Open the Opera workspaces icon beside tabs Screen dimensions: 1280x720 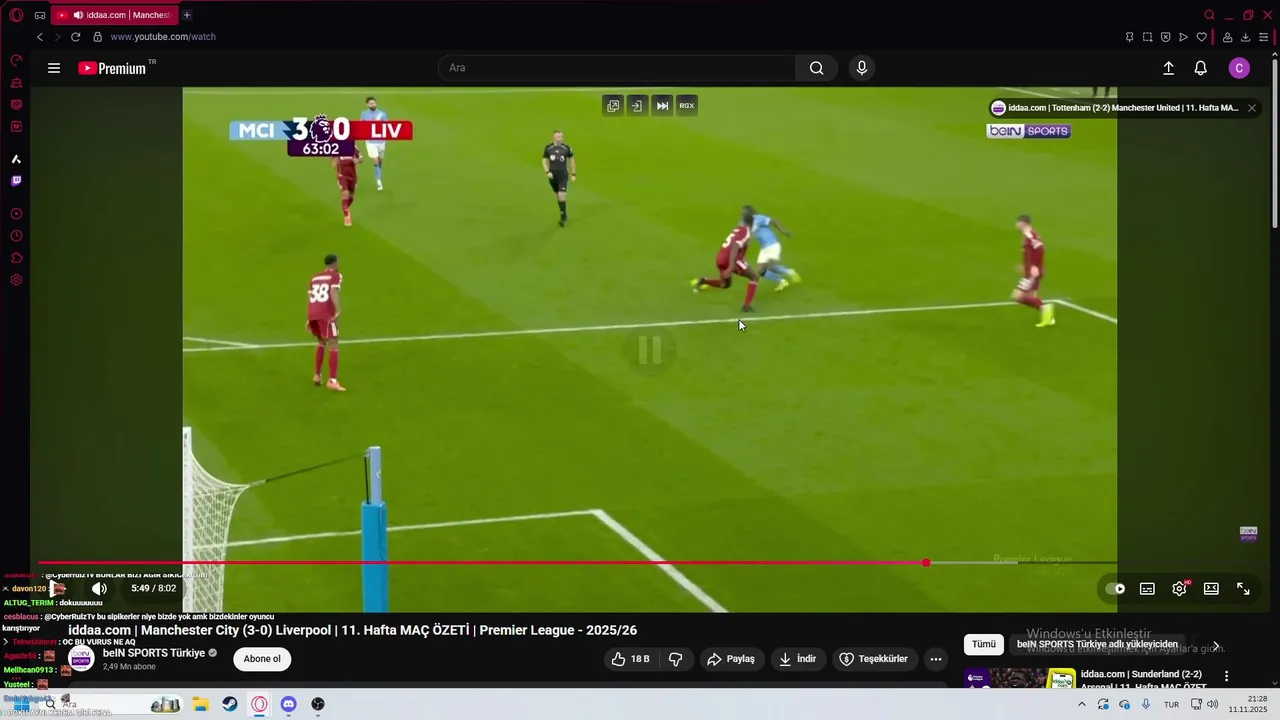coord(40,15)
